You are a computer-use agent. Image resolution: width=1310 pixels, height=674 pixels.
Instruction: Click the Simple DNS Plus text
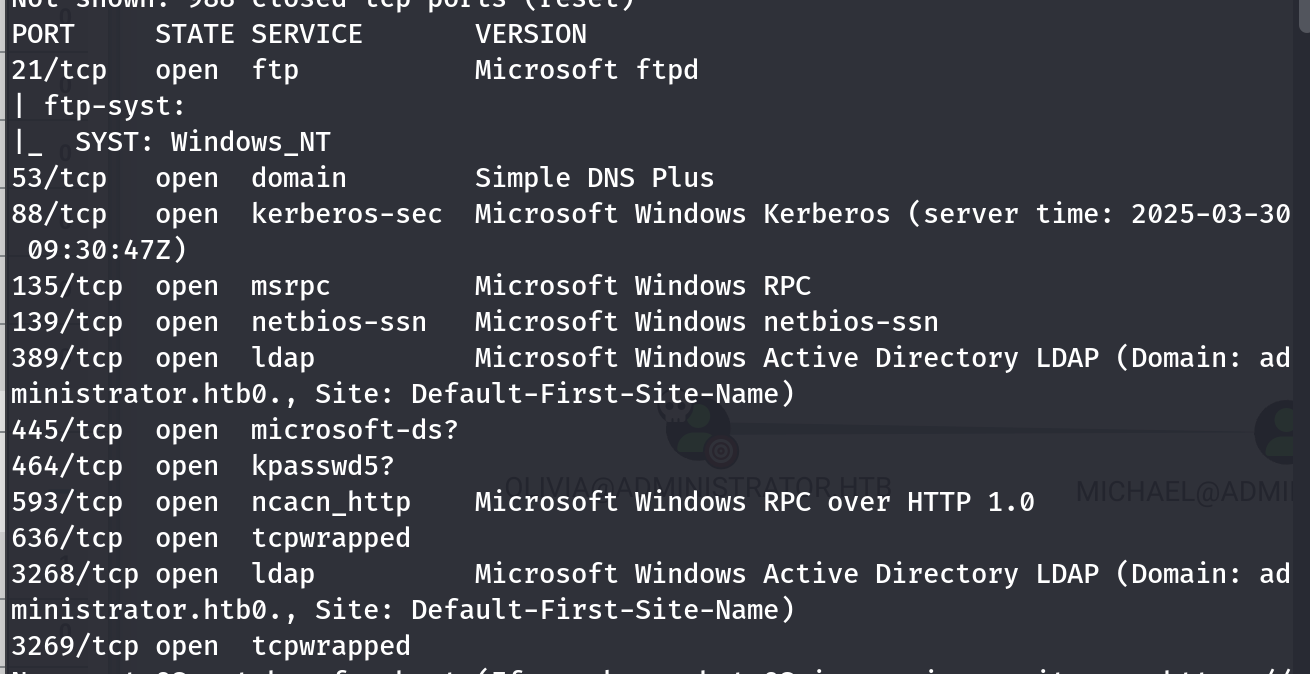tap(594, 178)
